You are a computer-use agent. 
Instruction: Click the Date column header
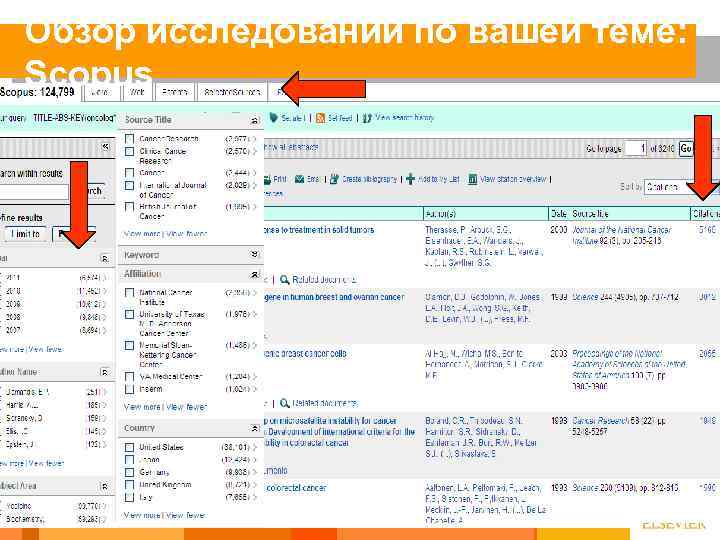coord(558,214)
